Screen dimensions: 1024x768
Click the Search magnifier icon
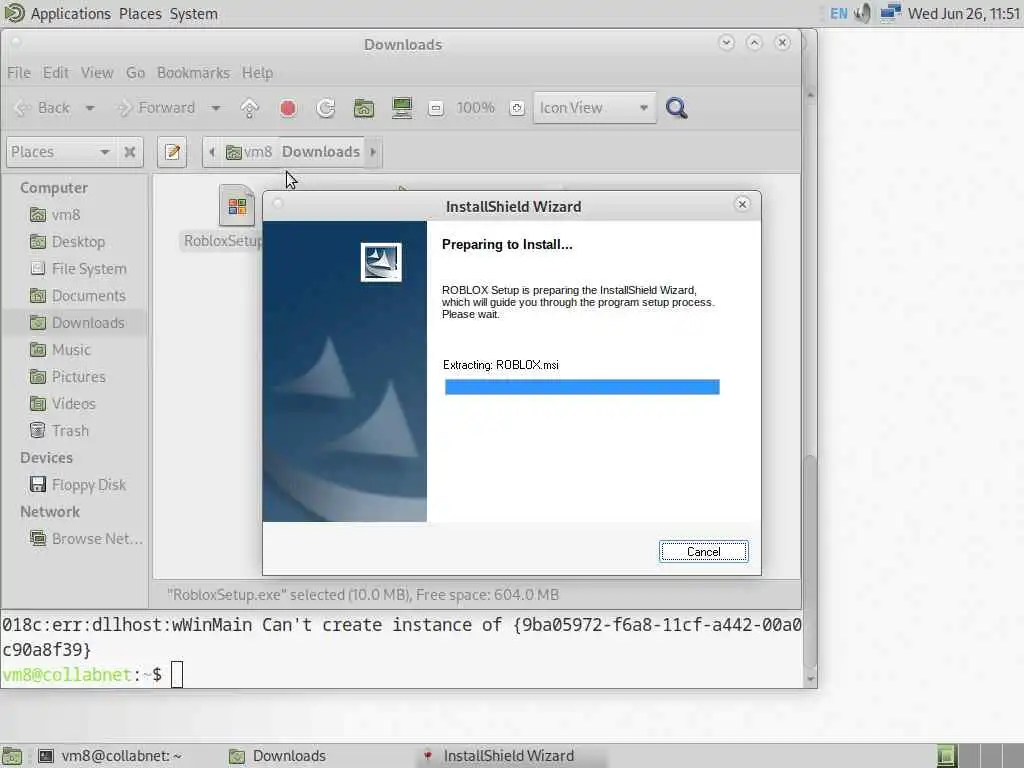[x=677, y=108]
